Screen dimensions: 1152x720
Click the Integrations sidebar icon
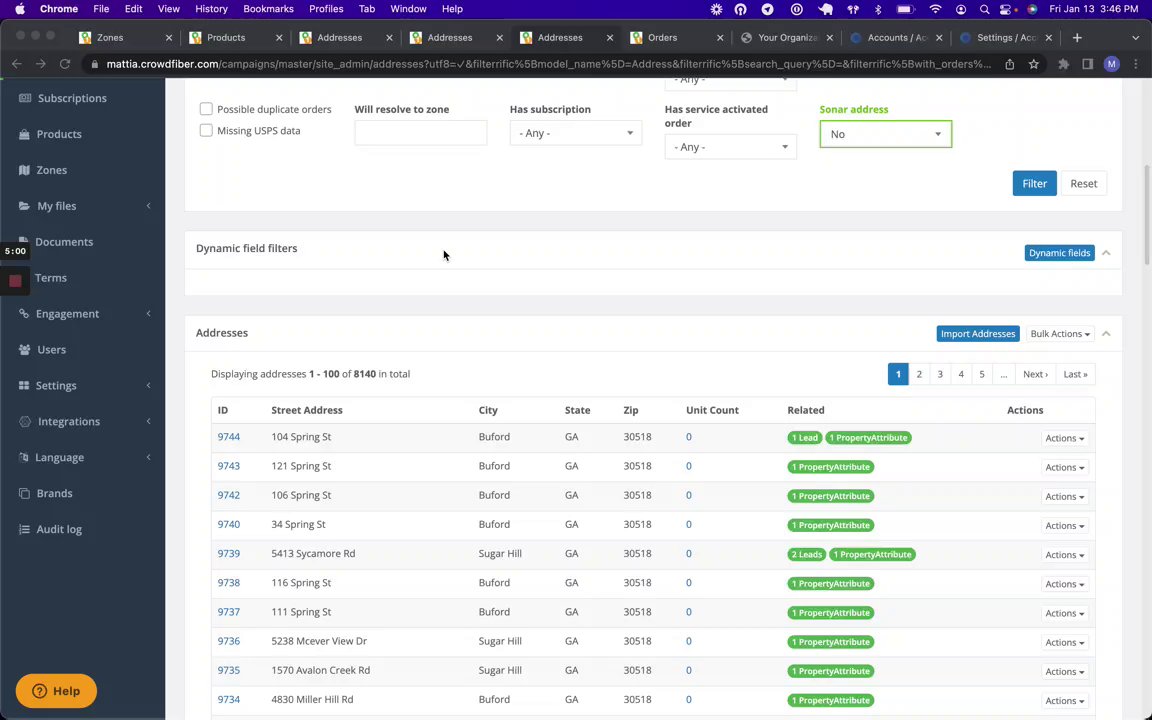click(x=24, y=422)
